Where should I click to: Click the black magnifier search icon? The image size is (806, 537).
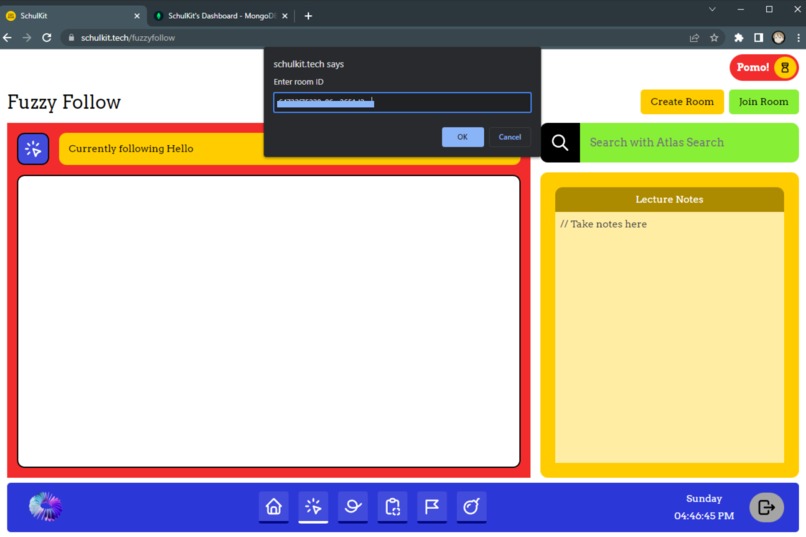pyautogui.click(x=560, y=142)
